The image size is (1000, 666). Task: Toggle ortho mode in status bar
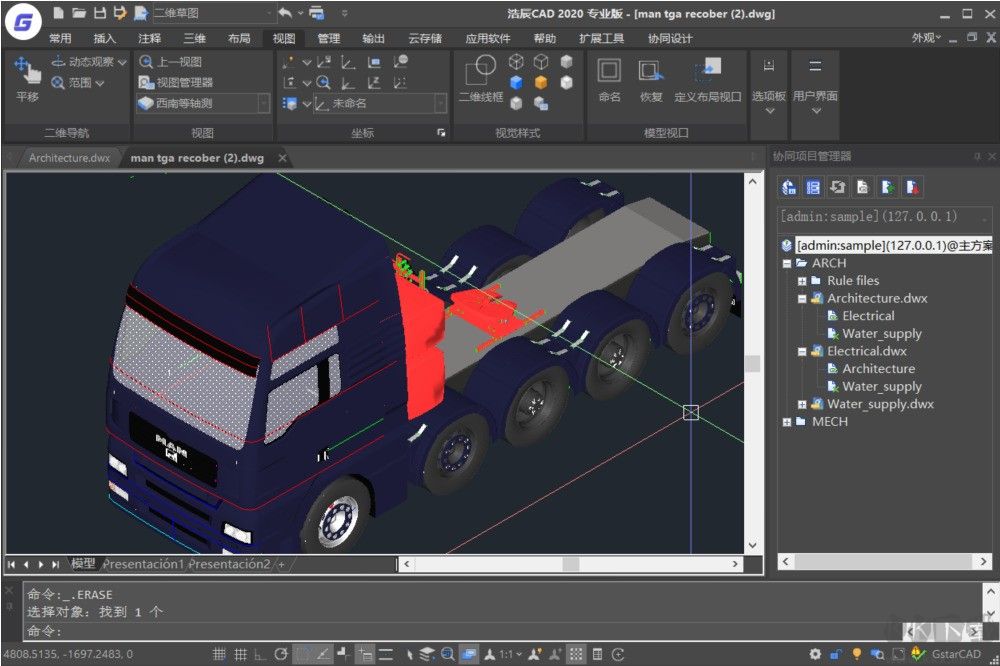pos(260,655)
